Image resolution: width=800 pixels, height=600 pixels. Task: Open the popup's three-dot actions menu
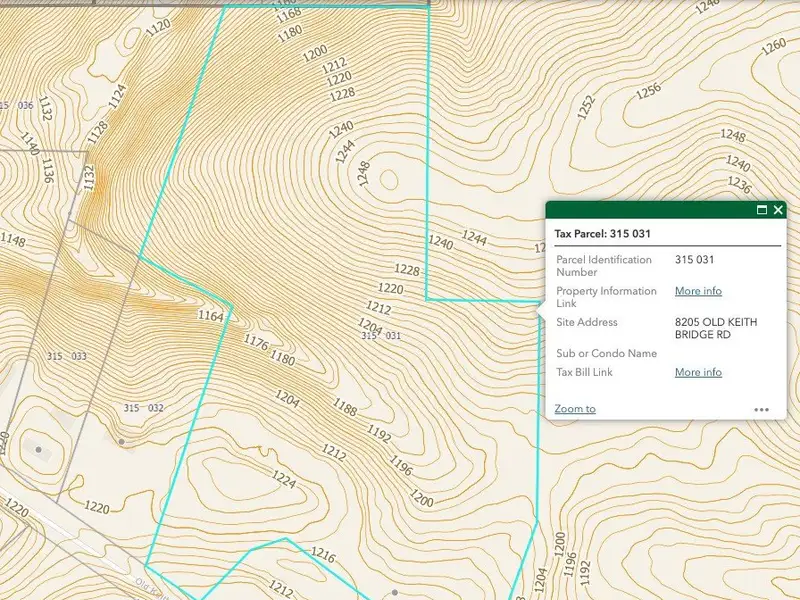(x=761, y=409)
